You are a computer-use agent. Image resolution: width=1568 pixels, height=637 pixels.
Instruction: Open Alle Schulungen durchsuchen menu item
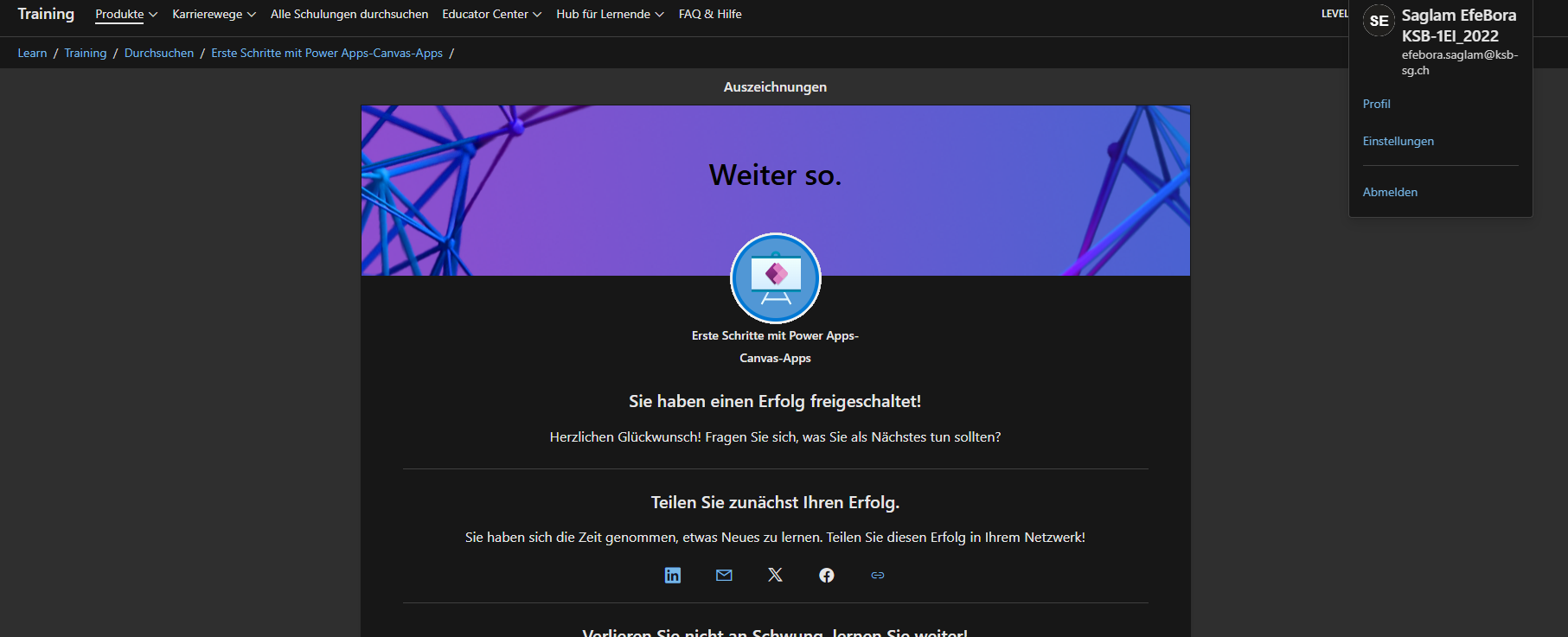[x=349, y=15]
